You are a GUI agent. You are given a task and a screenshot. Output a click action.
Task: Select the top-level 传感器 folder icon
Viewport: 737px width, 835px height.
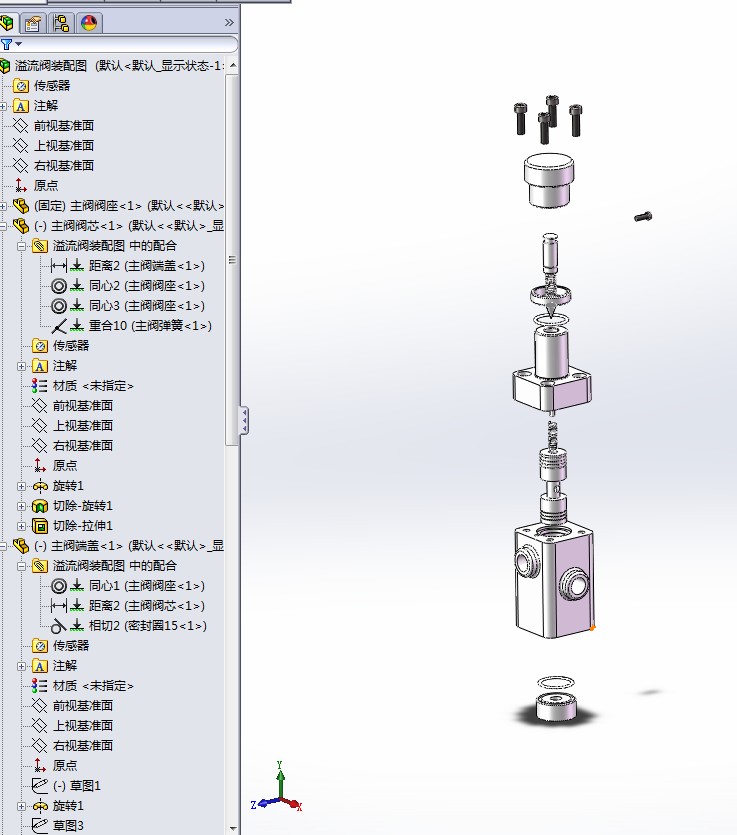coord(20,86)
